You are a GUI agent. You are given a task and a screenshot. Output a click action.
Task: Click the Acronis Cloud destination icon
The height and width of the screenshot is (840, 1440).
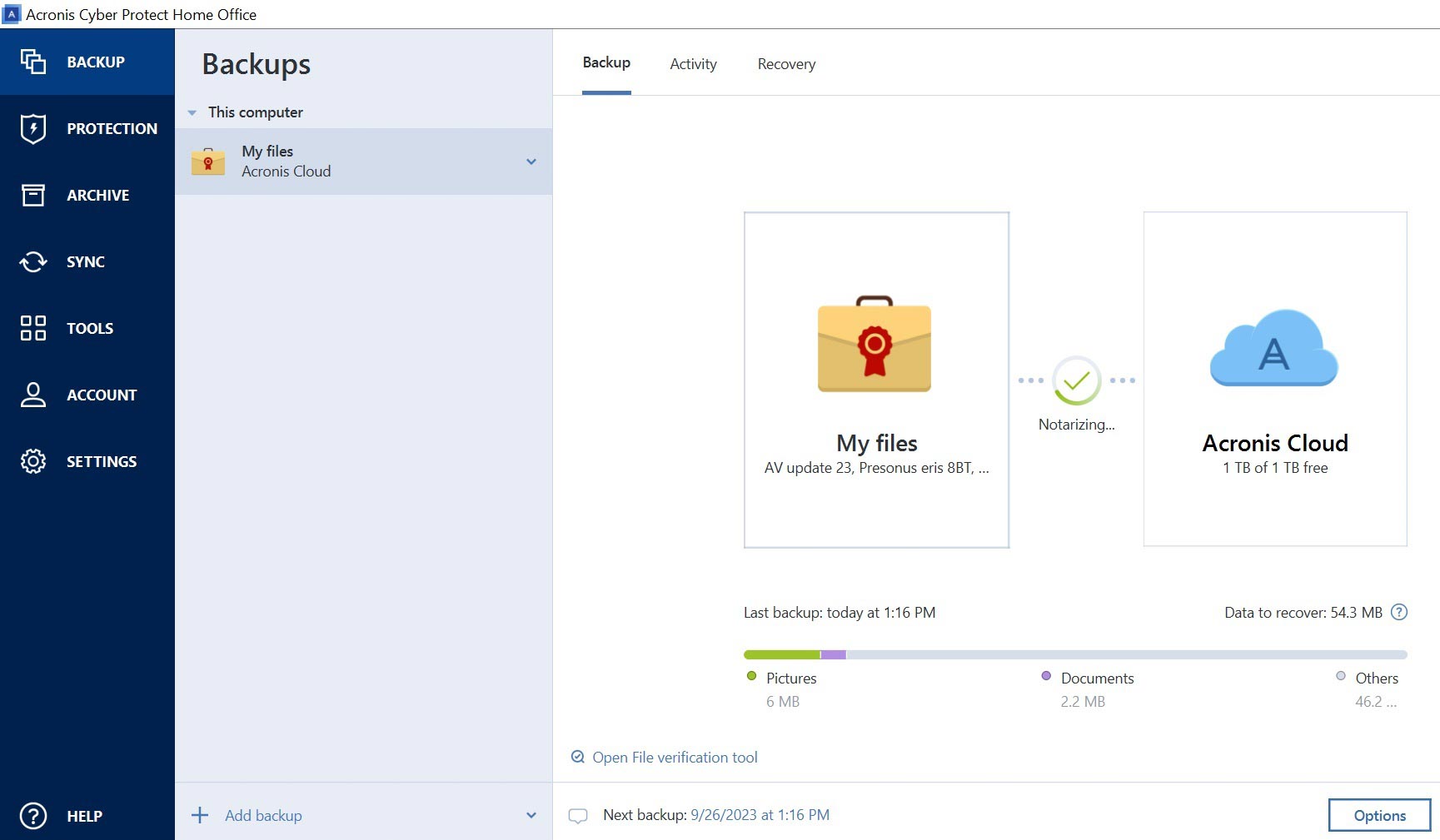coord(1273,348)
